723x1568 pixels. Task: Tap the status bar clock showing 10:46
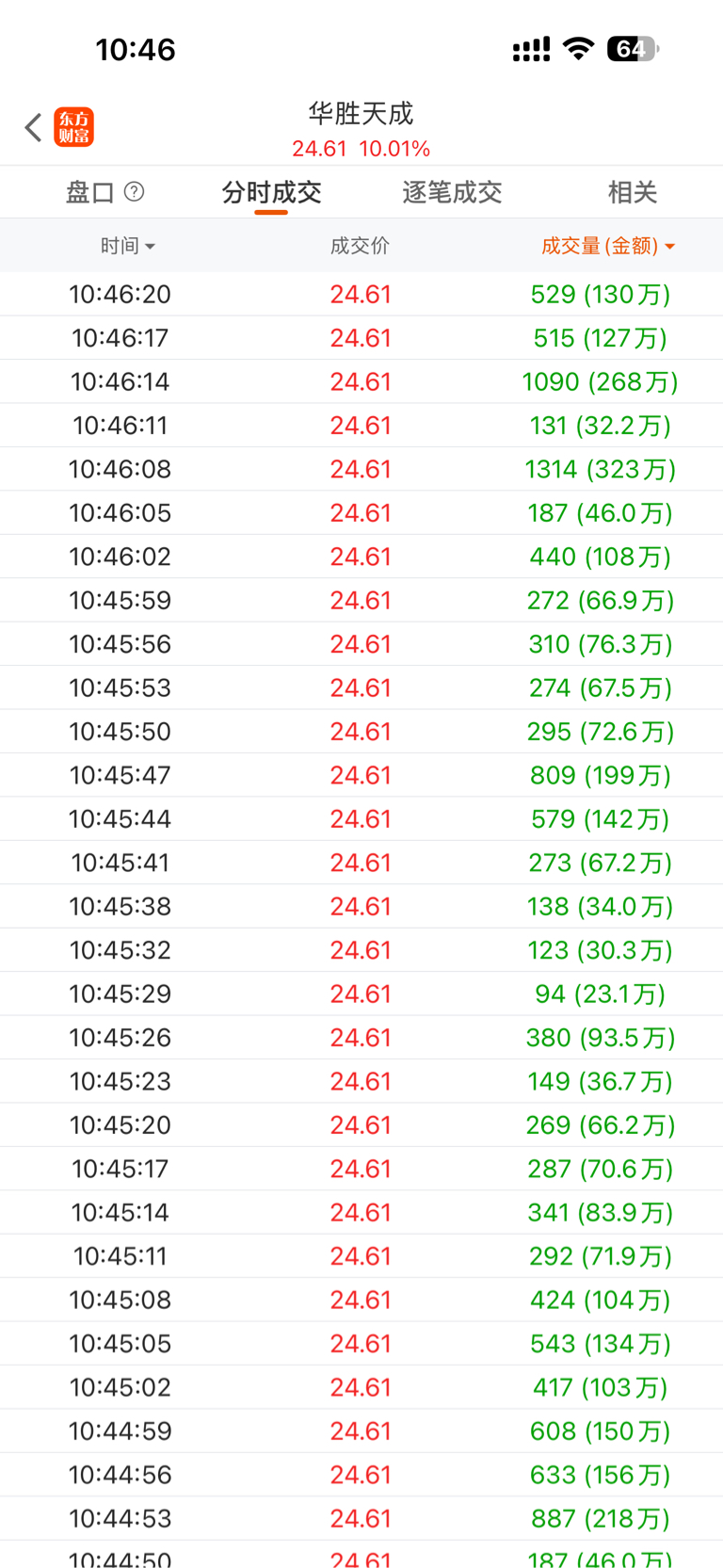136,49
